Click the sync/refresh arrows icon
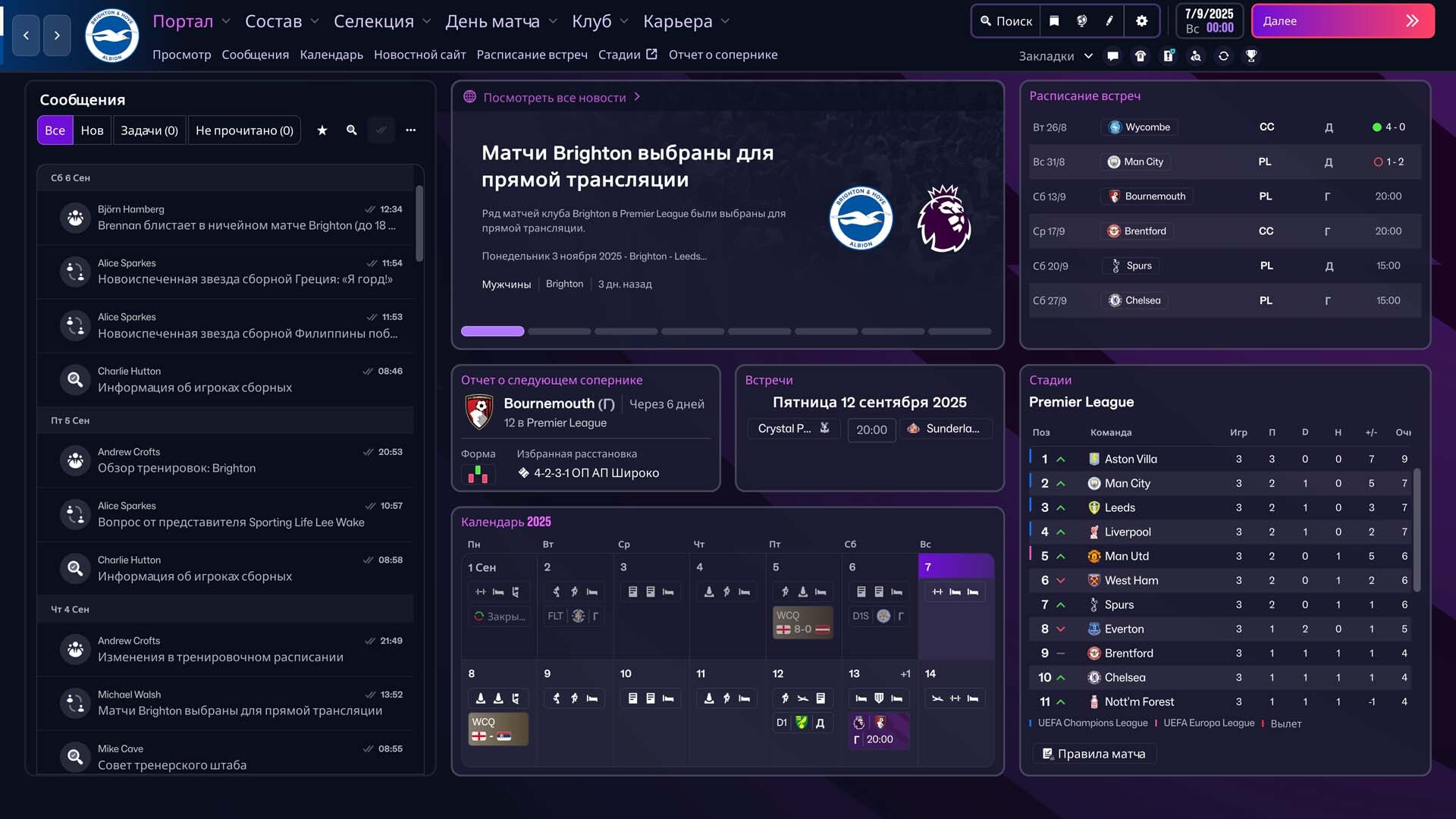This screenshot has width=1456, height=819. (x=1224, y=55)
